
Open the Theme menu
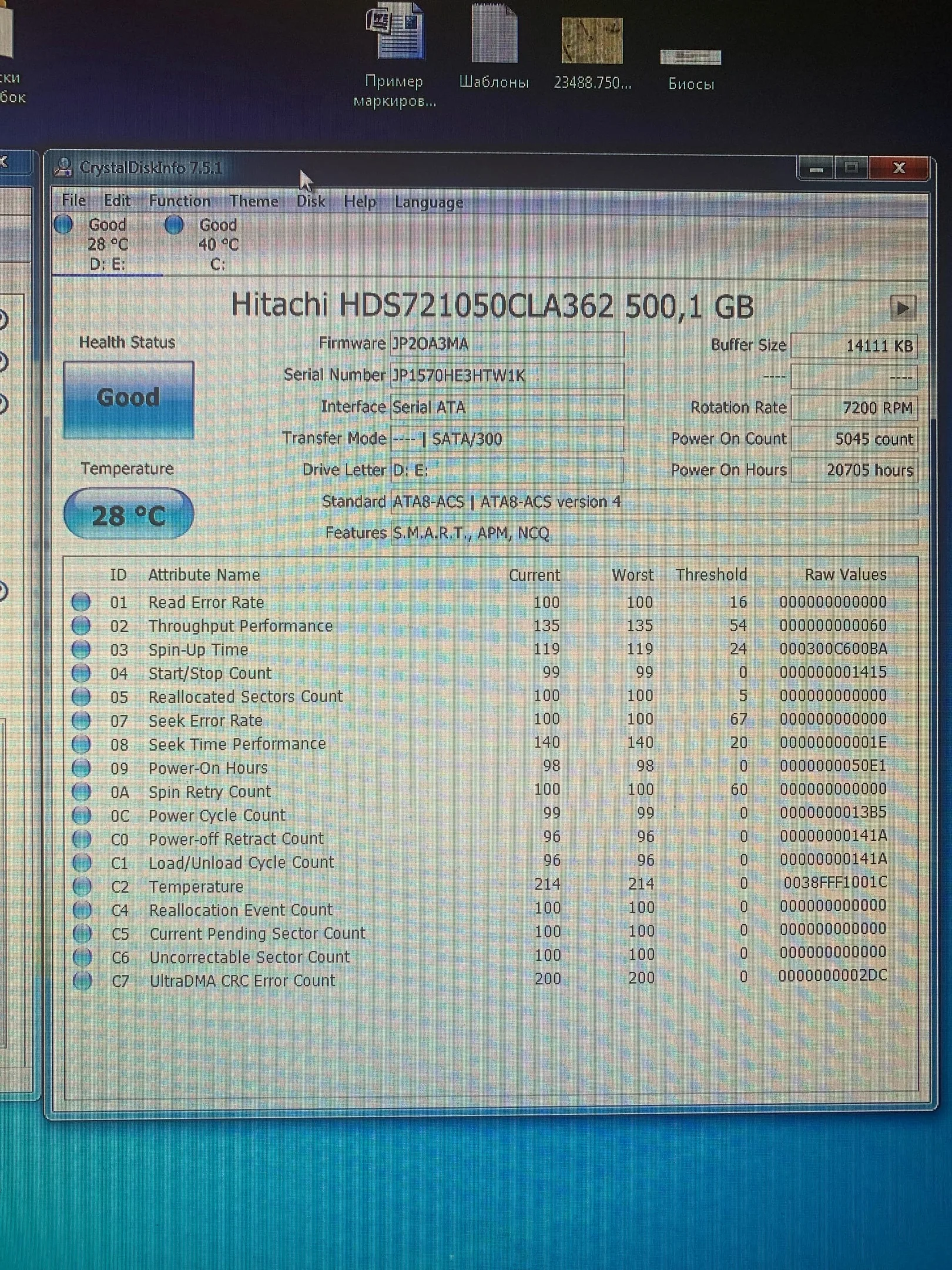point(253,201)
